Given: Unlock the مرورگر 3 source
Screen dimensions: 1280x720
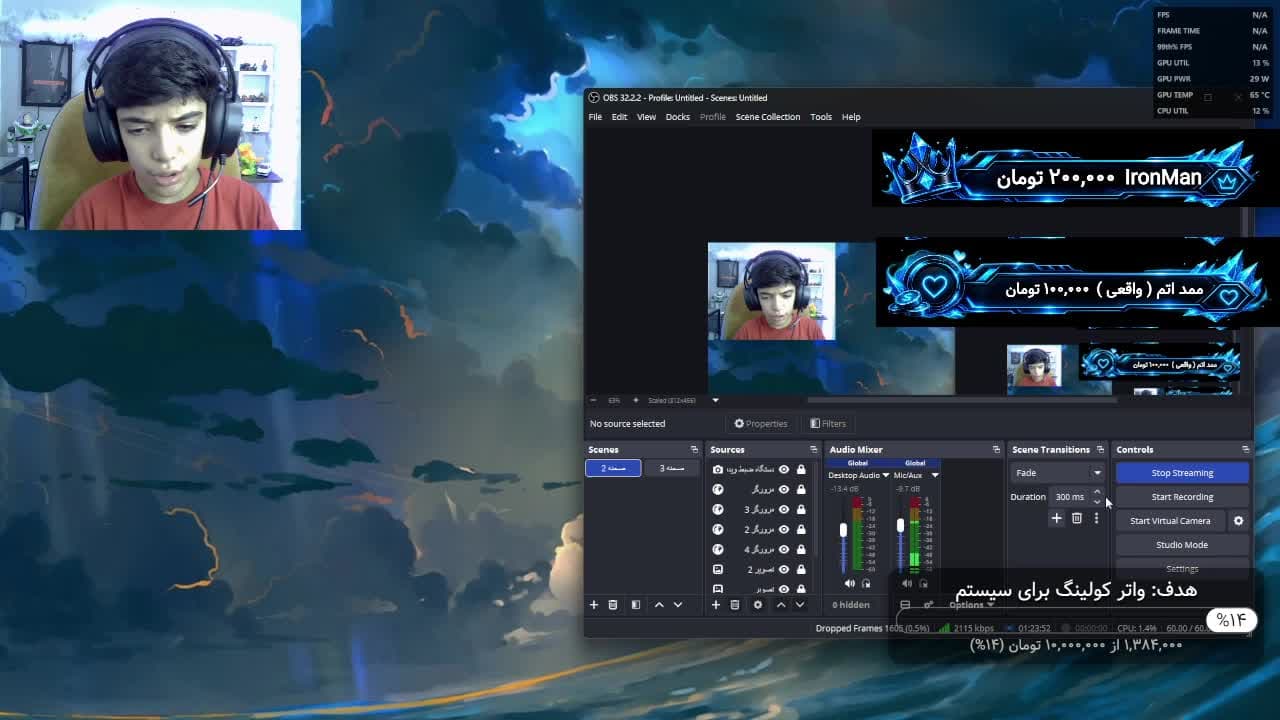Looking at the screenshot, I should click(x=801, y=509).
